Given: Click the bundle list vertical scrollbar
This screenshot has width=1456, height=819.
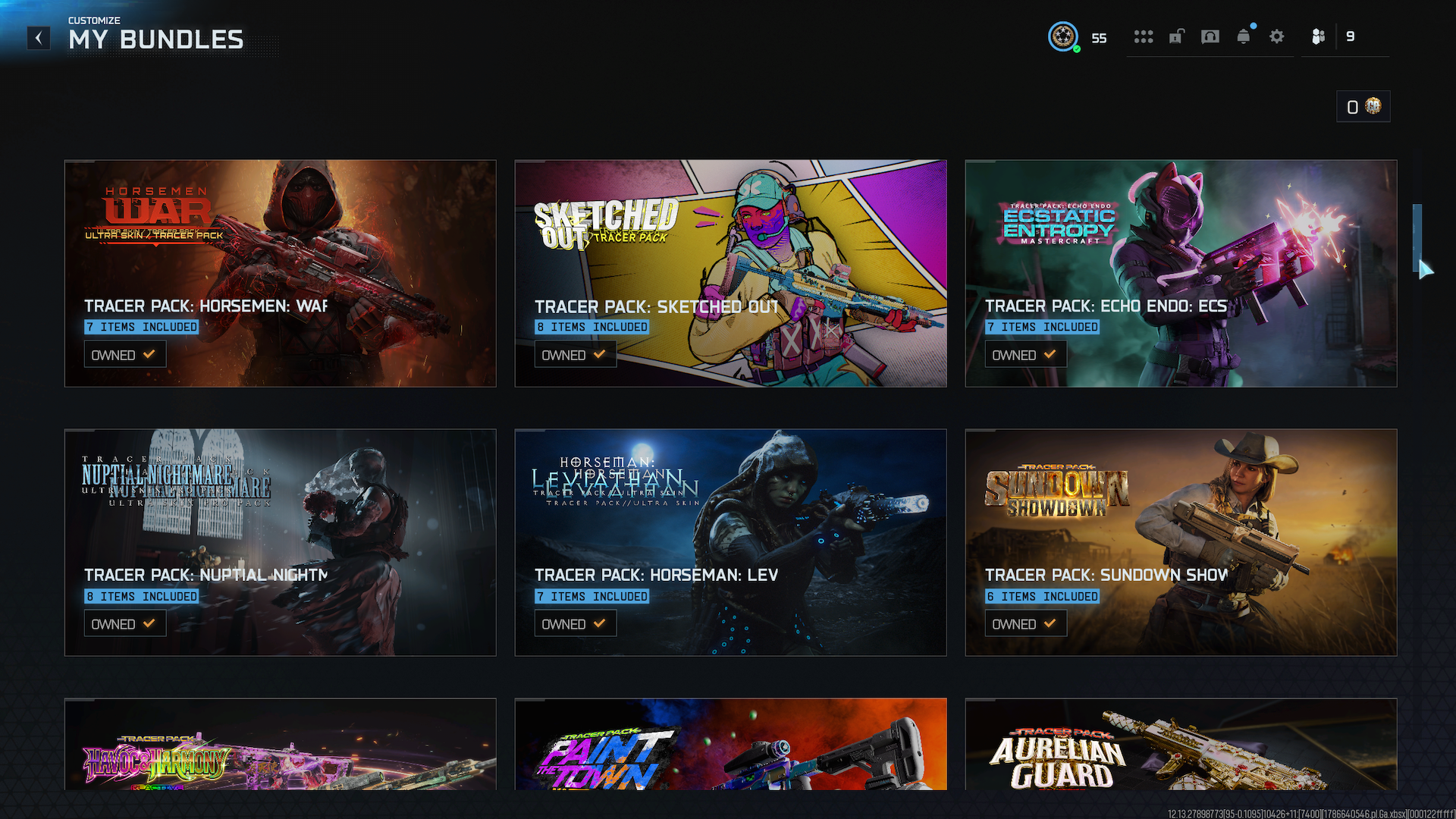Looking at the screenshot, I should pos(1417,238).
